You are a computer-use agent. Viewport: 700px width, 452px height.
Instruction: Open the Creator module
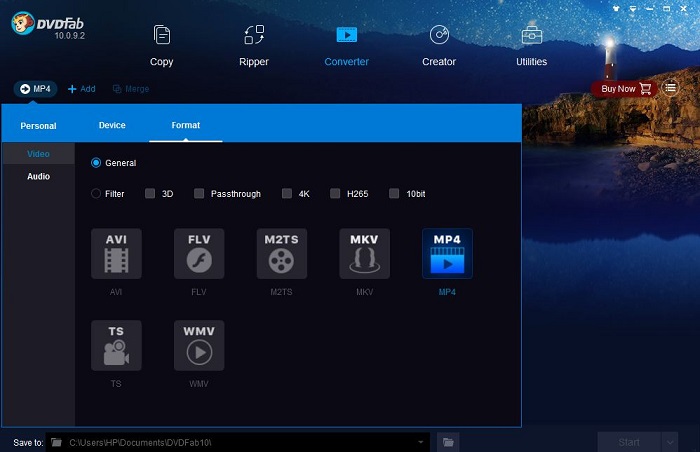(439, 45)
